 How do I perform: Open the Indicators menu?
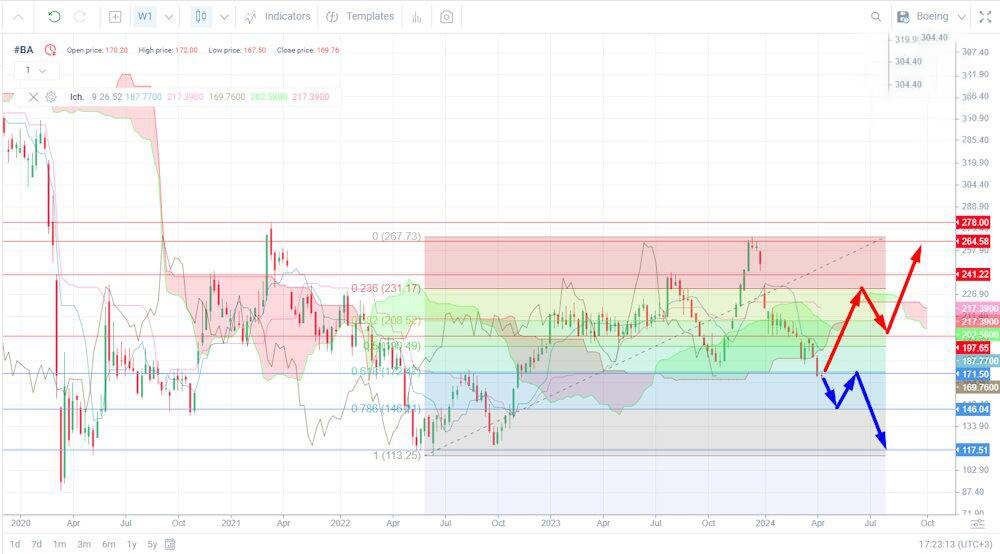[277, 17]
